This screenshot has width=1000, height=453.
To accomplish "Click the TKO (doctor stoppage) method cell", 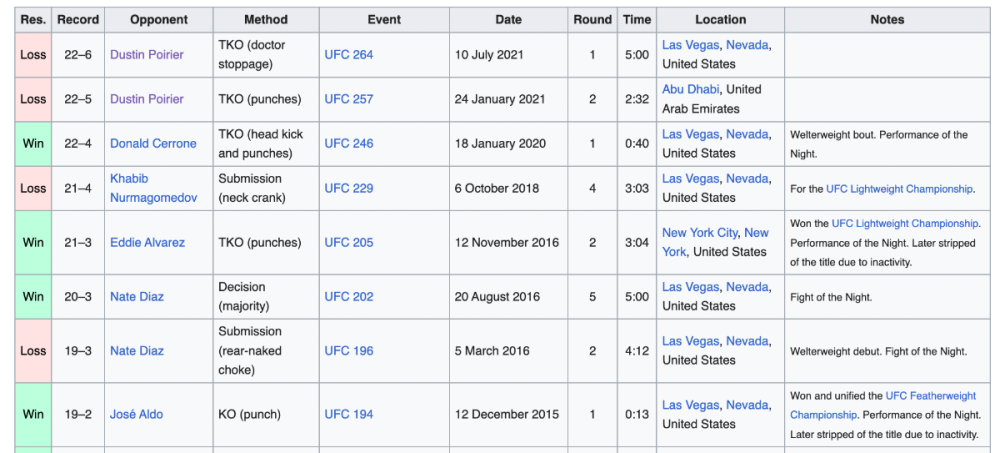I will click(x=266, y=55).
